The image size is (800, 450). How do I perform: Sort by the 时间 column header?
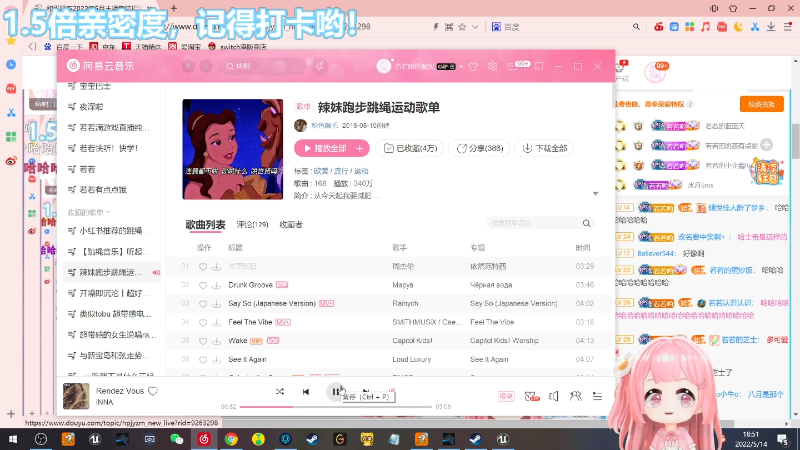tap(583, 247)
